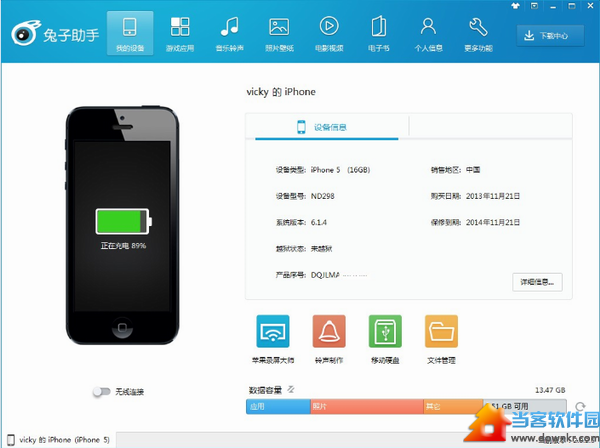Select the vicky 的 iPhone device in status bar
The width and height of the screenshot is (600, 448).
(x=59, y=440)
